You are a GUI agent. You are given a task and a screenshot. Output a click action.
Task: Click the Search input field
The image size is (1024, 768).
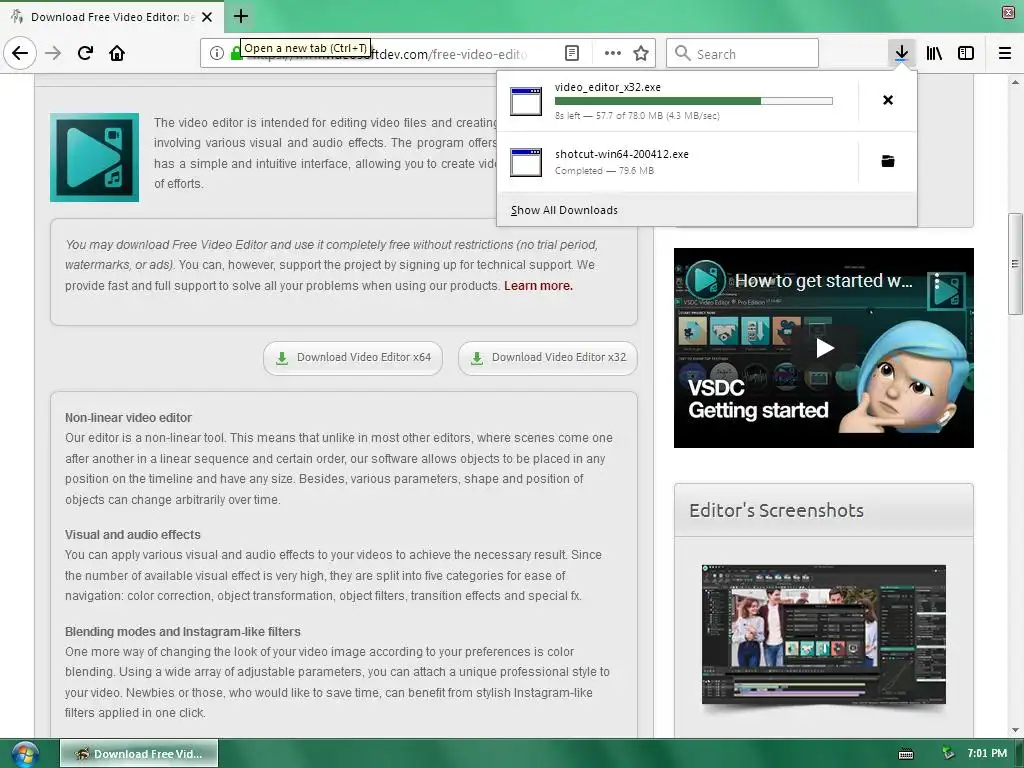point(743,53)
